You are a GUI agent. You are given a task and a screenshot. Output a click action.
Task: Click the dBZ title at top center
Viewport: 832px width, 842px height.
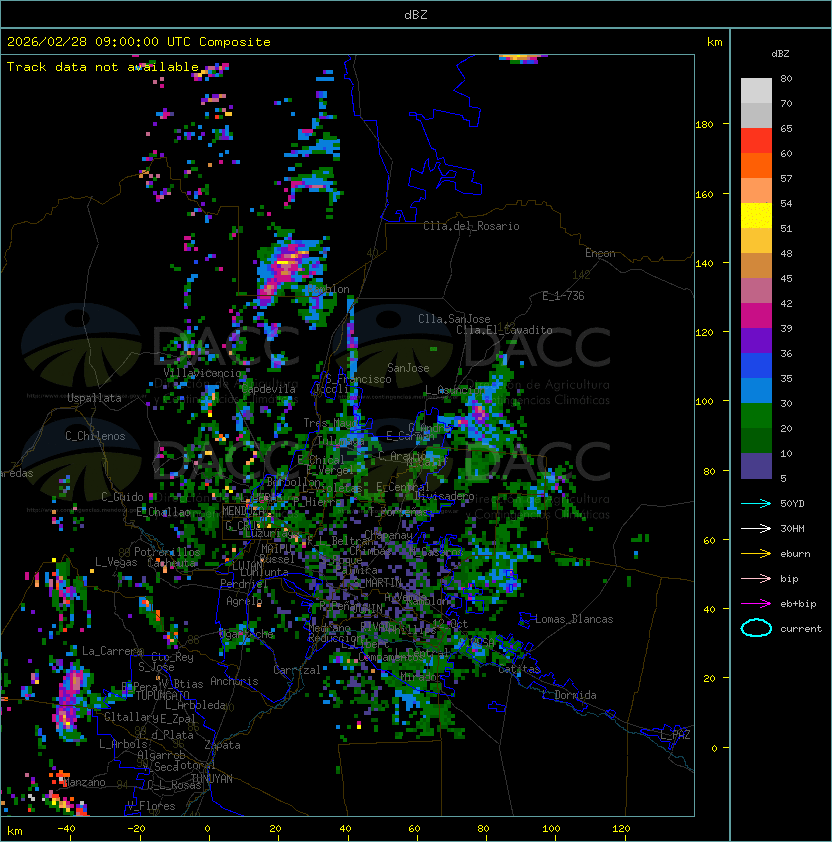coord(416,14)
